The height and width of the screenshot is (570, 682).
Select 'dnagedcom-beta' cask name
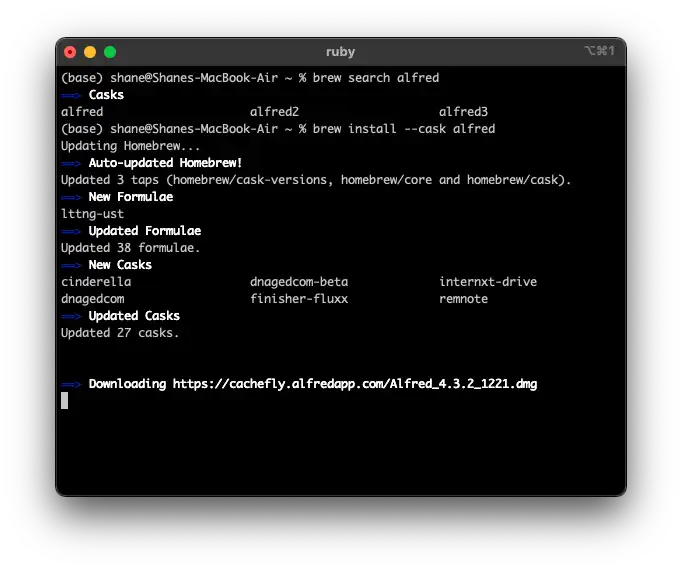tap(299, 282)
